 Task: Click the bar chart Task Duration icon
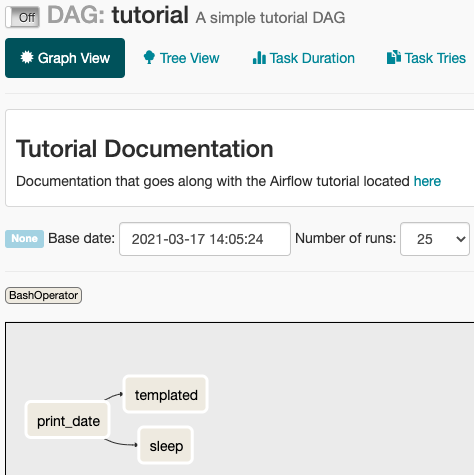259,58
